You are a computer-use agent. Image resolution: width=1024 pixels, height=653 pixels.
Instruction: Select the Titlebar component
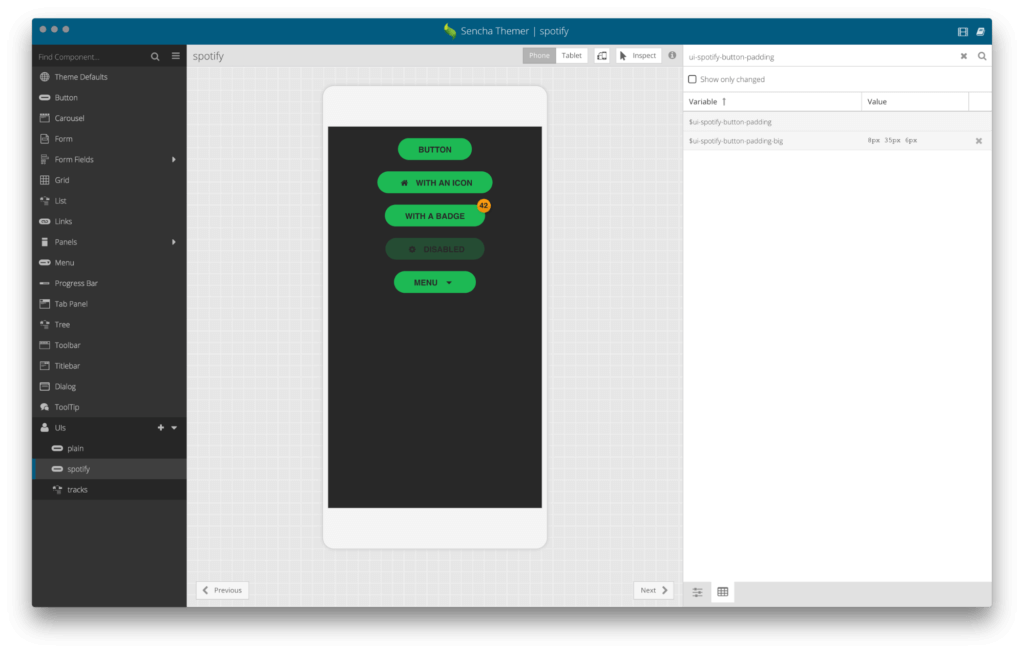click(x=109, y=366)
